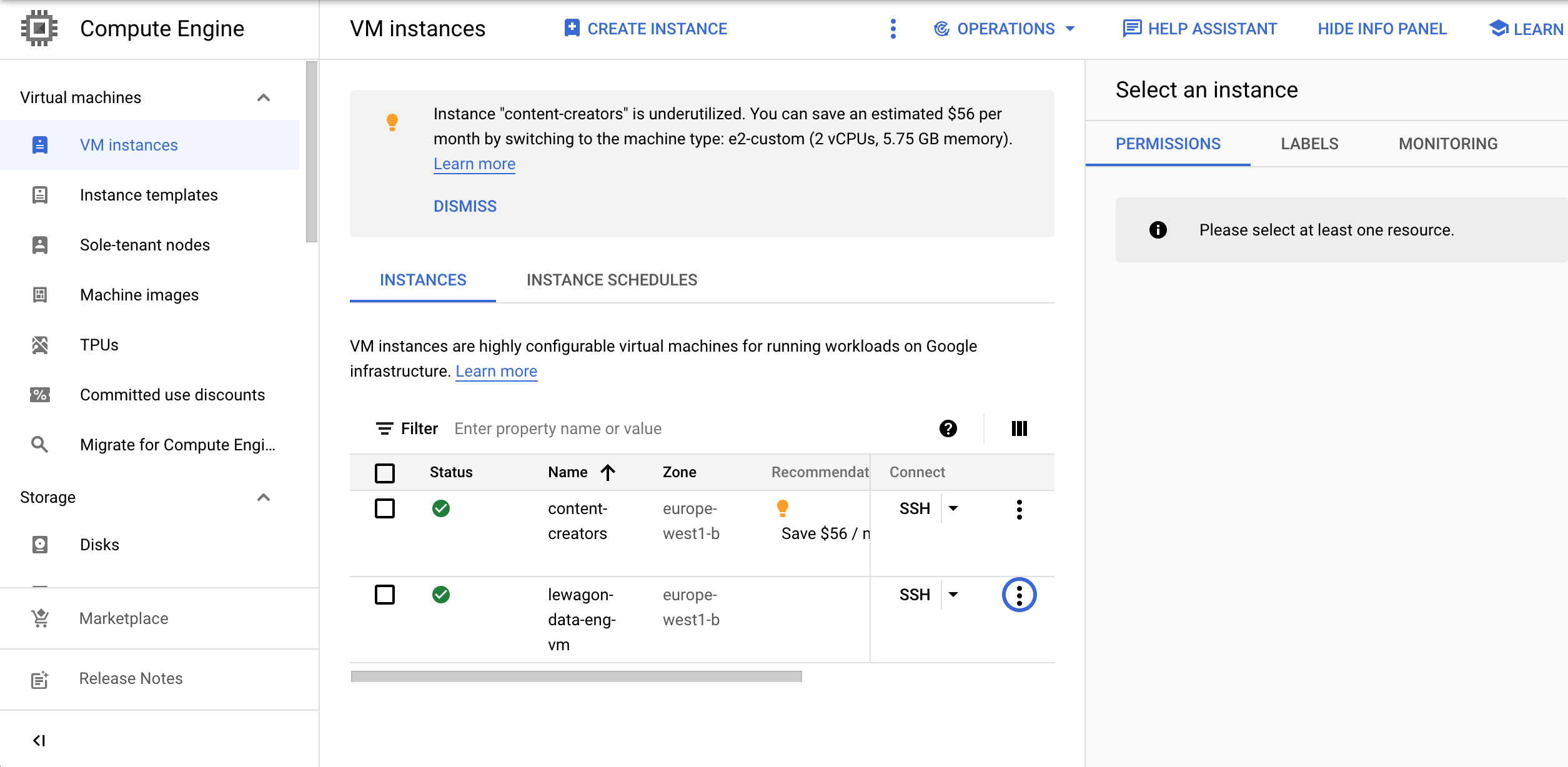Click the table horizontal scrollbar
This screenshot has height=767, width=1568.
pos(576,676)
